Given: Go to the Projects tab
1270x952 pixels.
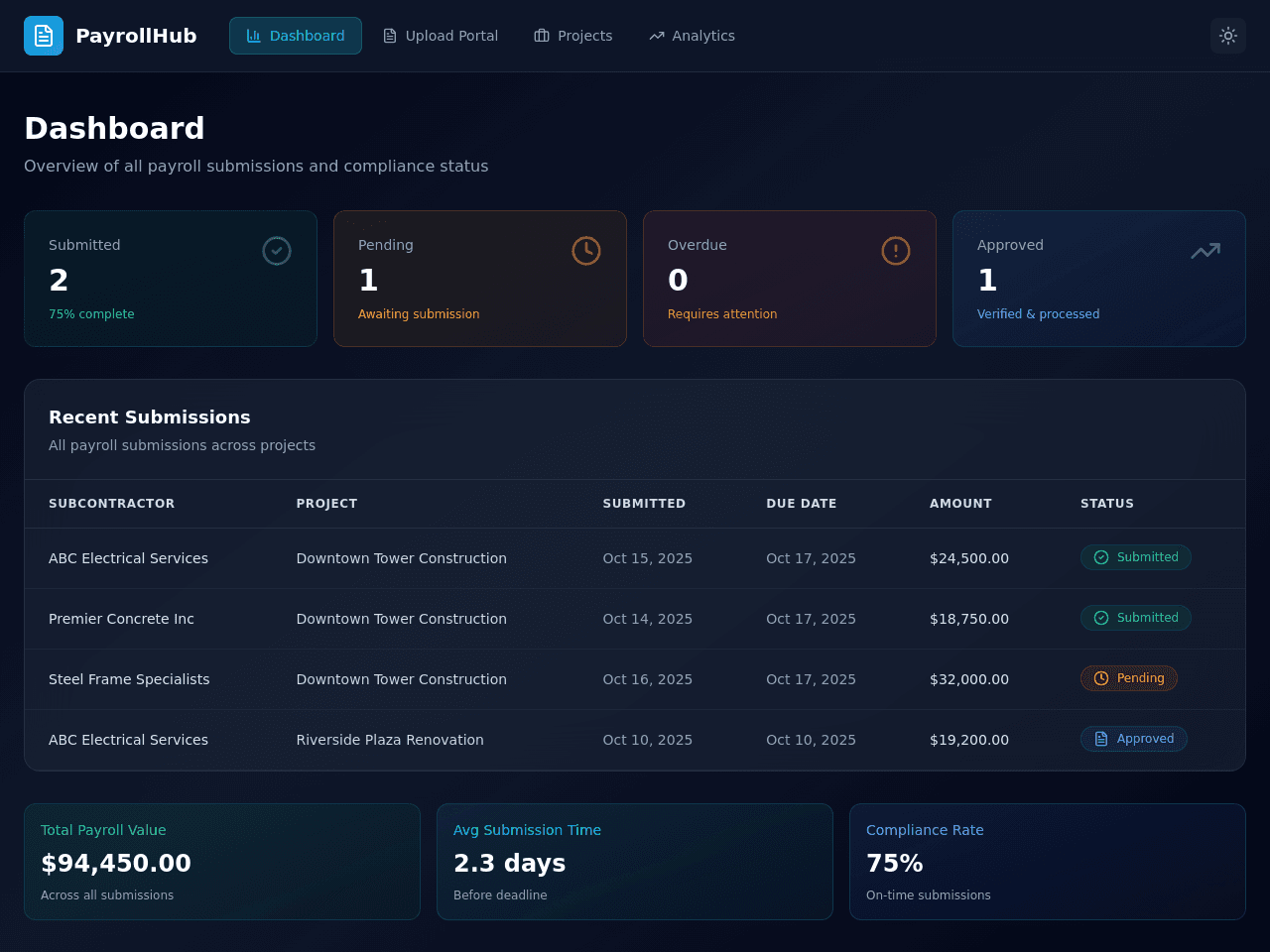Looking at the screenshot, I should click(x=573, y=36).
